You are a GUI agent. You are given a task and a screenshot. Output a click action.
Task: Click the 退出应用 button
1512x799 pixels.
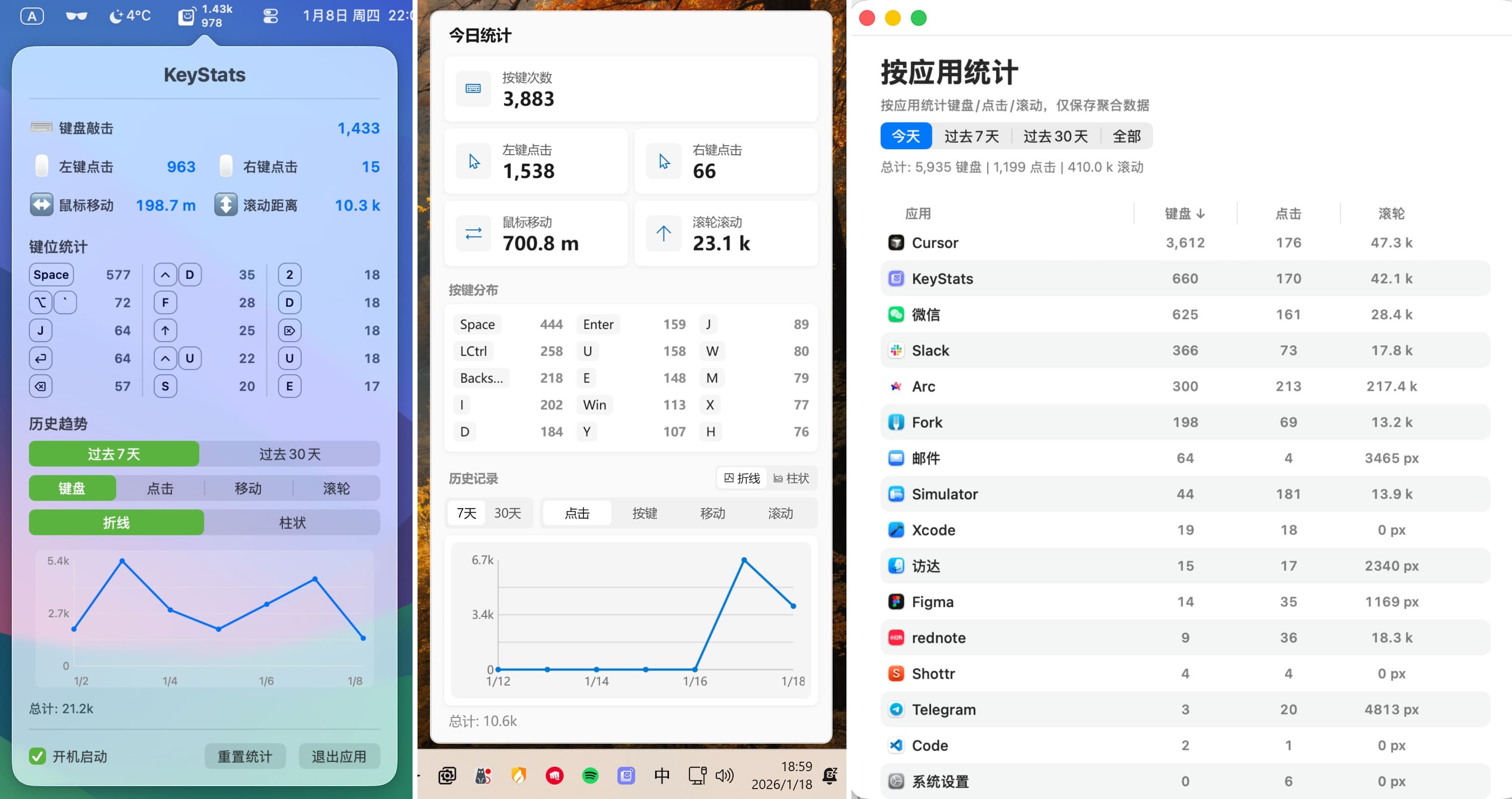[x=338, y=756]
